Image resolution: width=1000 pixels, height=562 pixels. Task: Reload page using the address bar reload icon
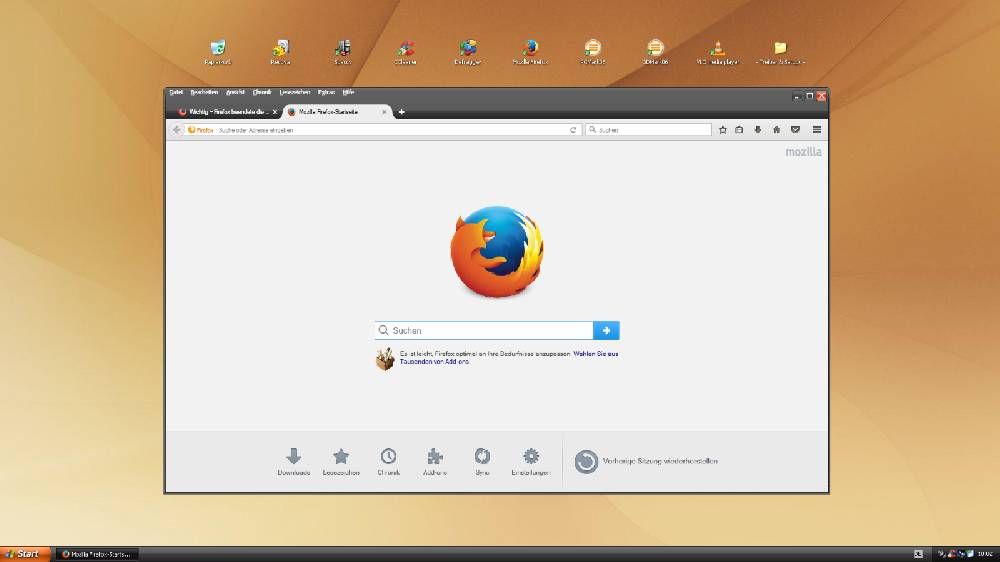point(573,129)
